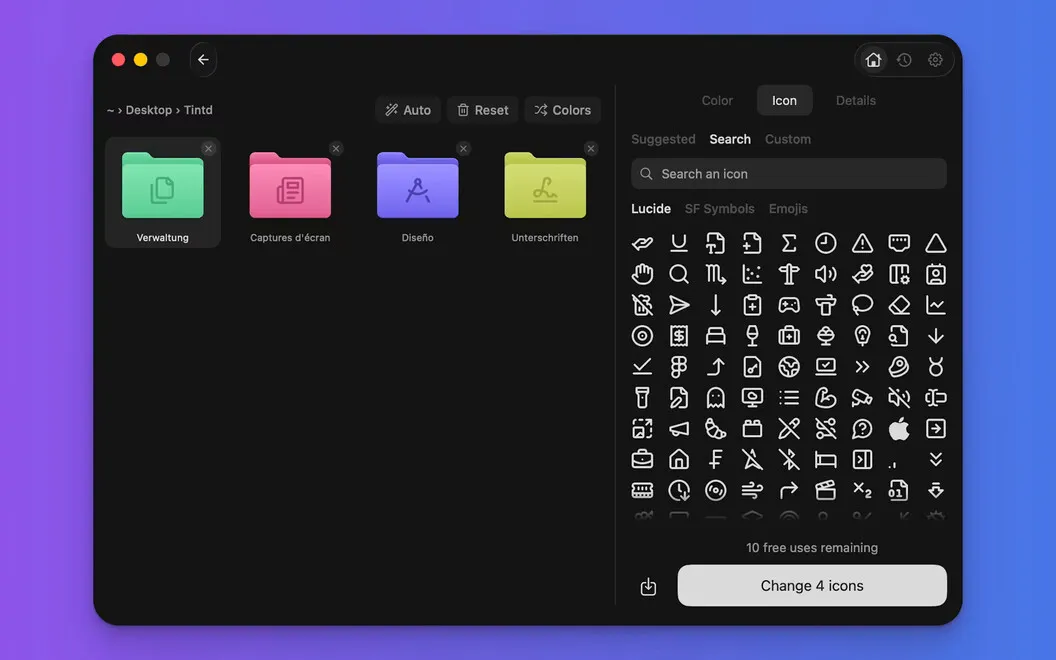The height and width of the screenshot is (660, 1056).
Task: Pick the lasso icon
Action: point(862,305)
